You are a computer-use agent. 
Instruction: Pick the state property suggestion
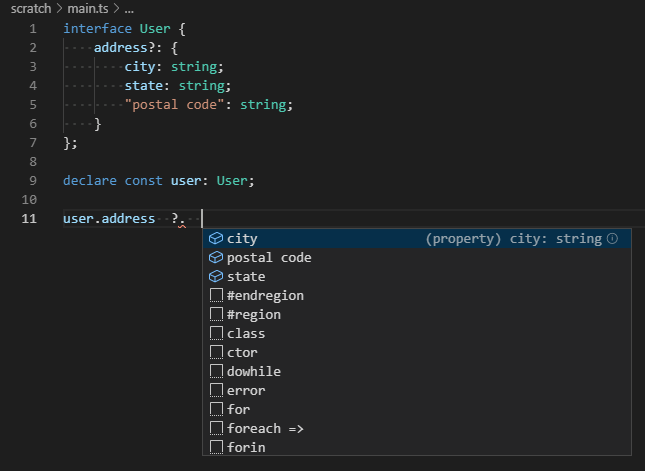point(417,276)
